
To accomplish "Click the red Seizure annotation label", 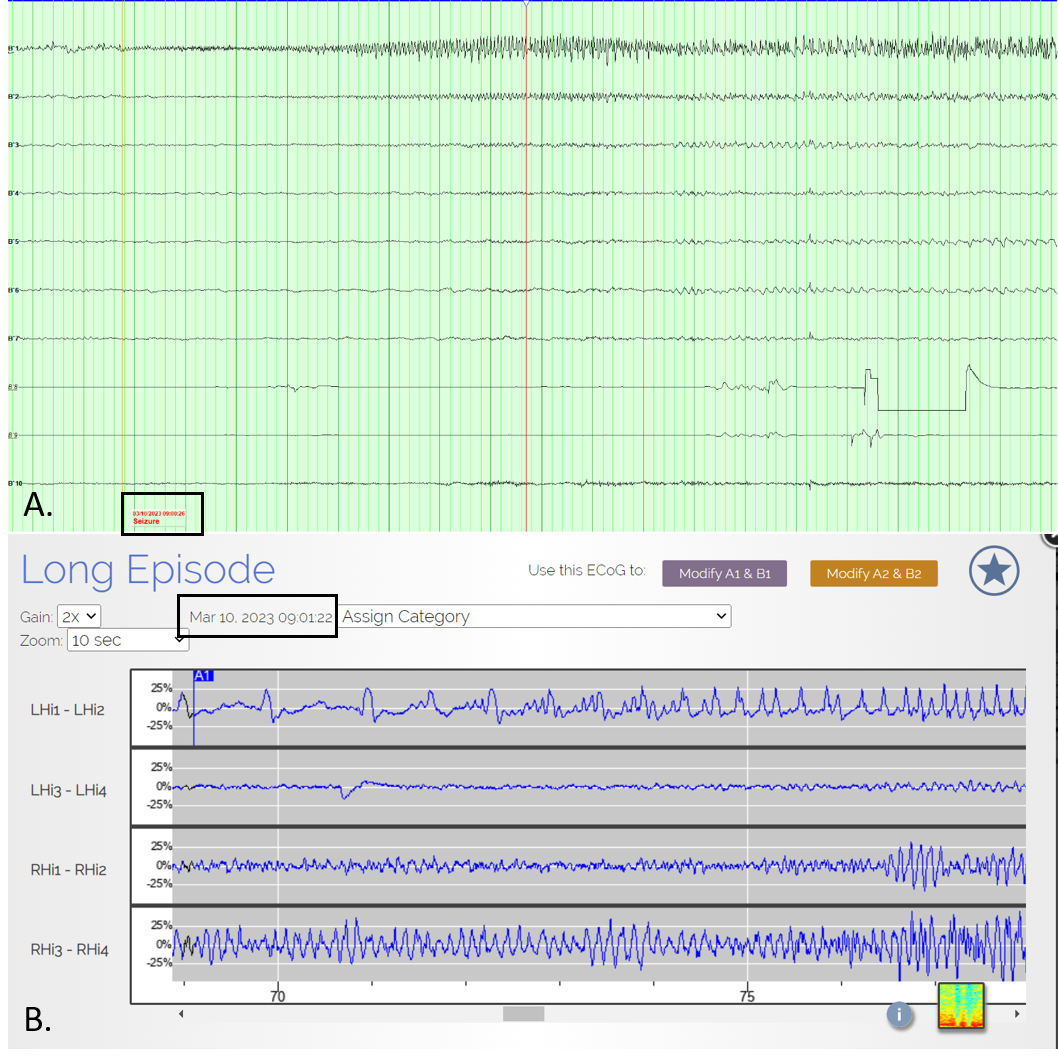I will 147,521.
